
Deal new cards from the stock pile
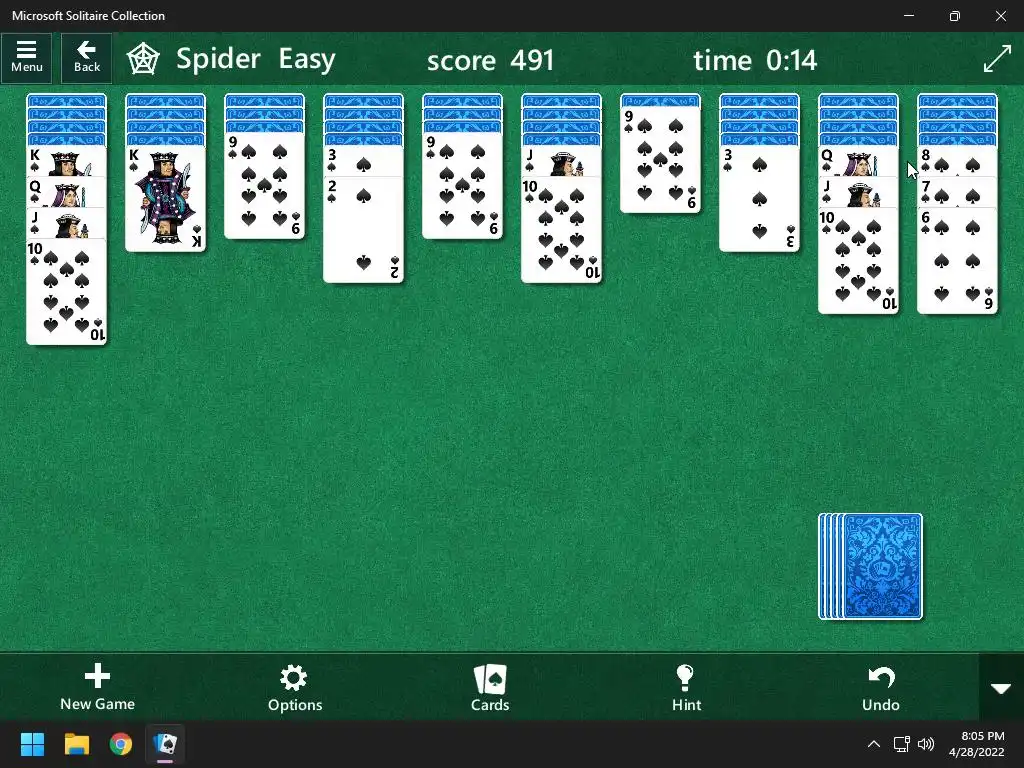[x=871, y=566]
